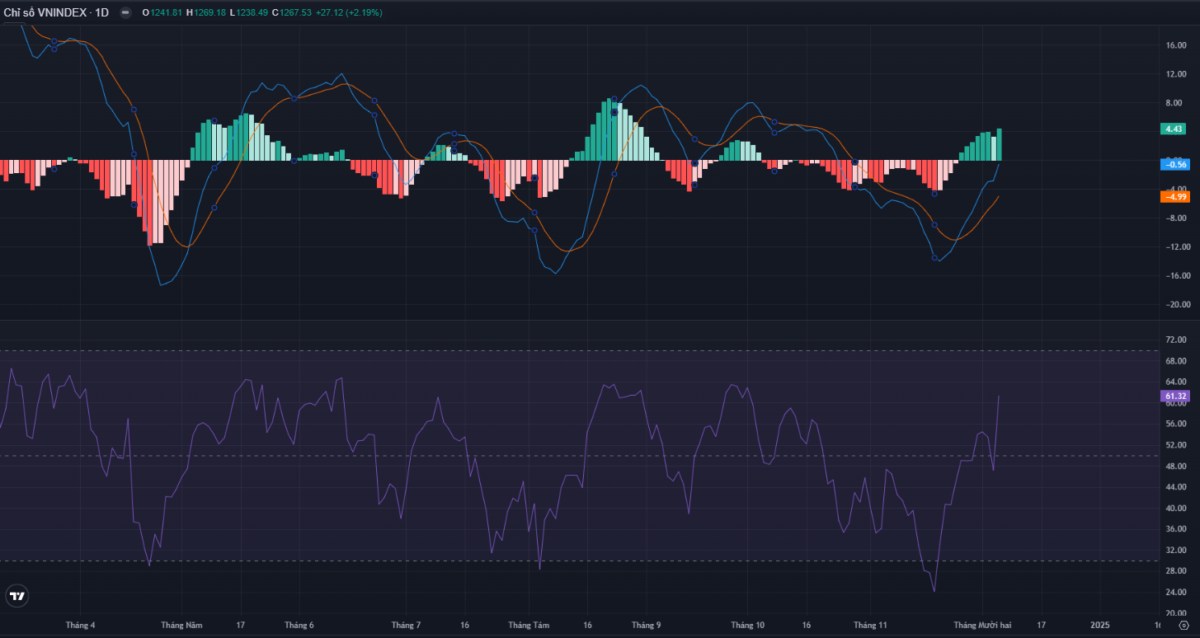Click the Tháng 7 time axis label
This screenshot has width=1200, height=638.
(406, 625)
